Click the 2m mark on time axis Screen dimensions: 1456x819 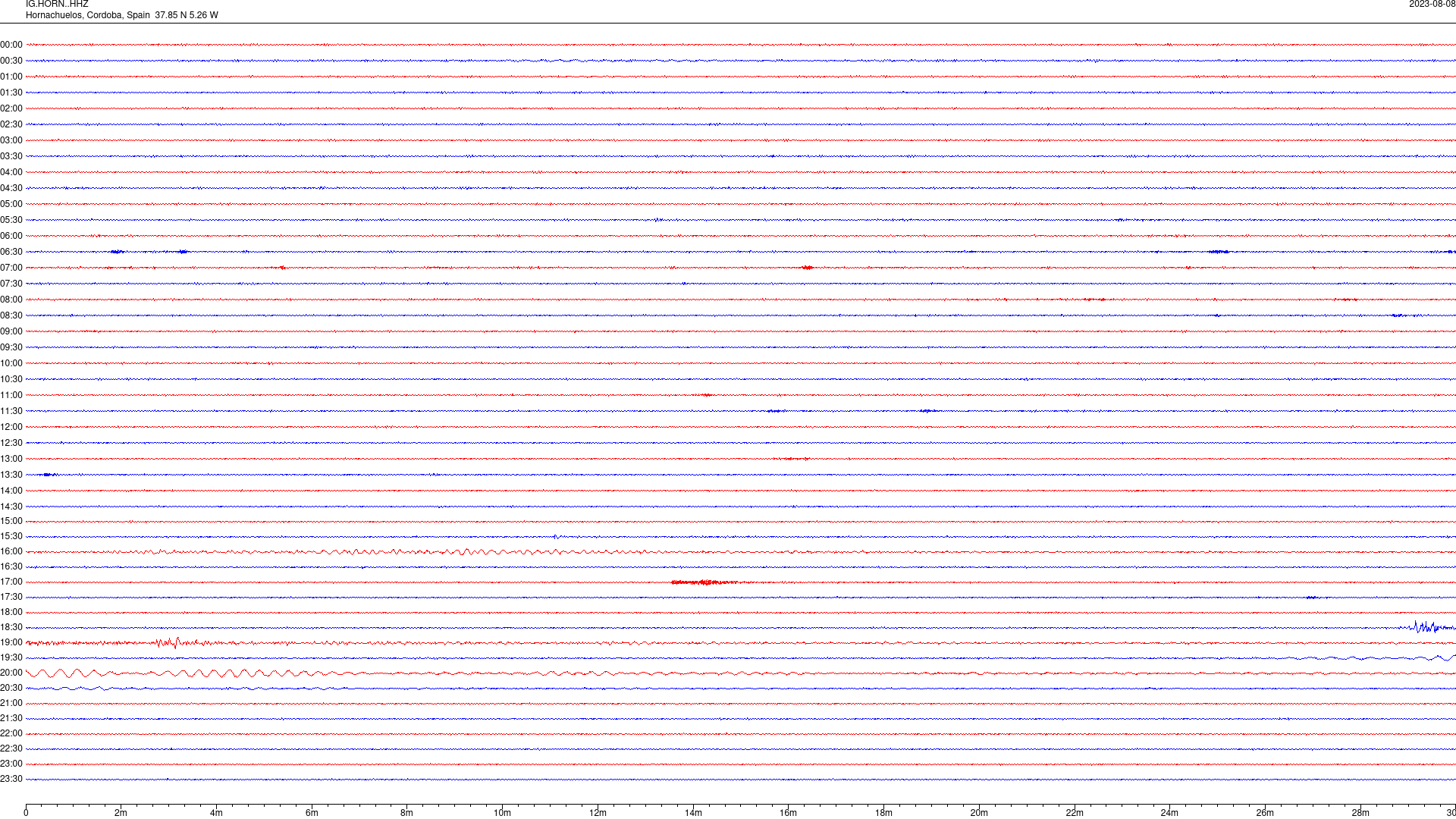click(121, 813)
